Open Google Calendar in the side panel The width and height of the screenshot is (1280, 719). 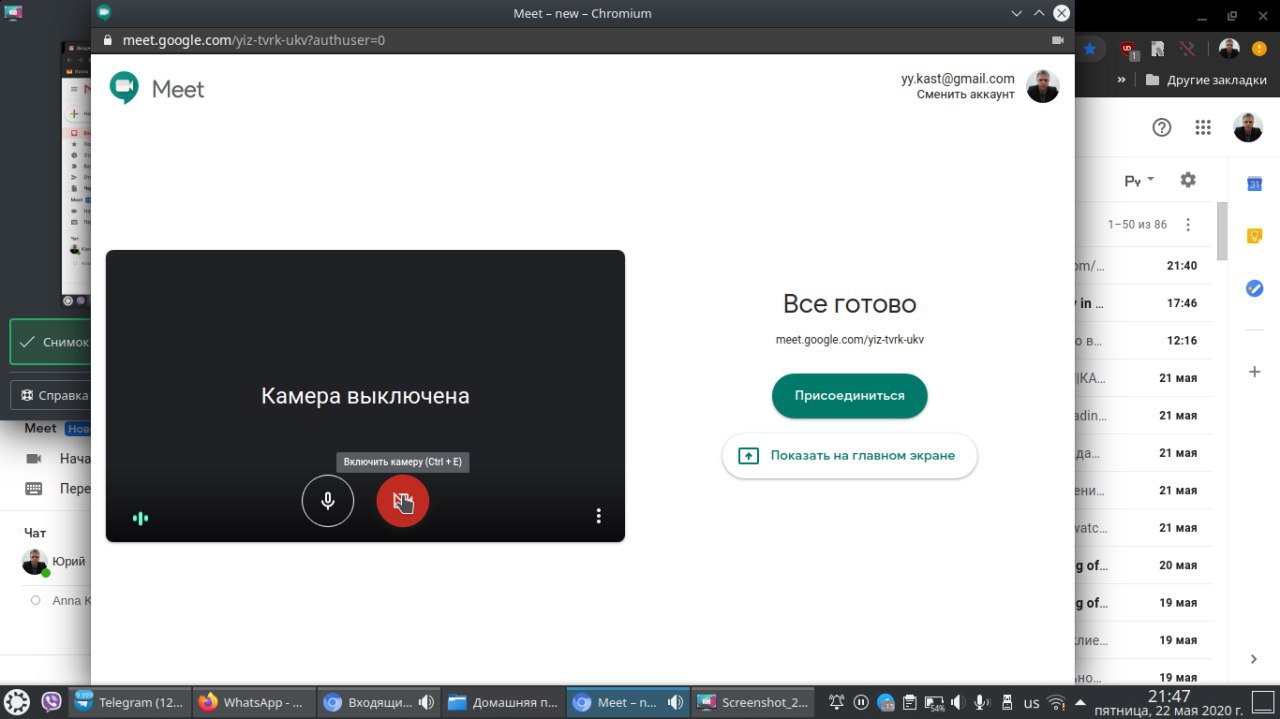1254,183
